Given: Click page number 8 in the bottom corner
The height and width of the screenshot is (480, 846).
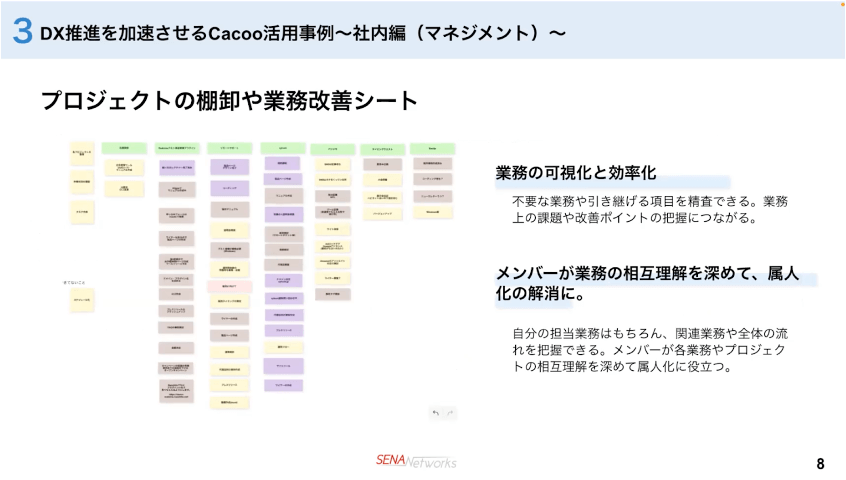Looking at the screenshot, I should click(820, 463).
